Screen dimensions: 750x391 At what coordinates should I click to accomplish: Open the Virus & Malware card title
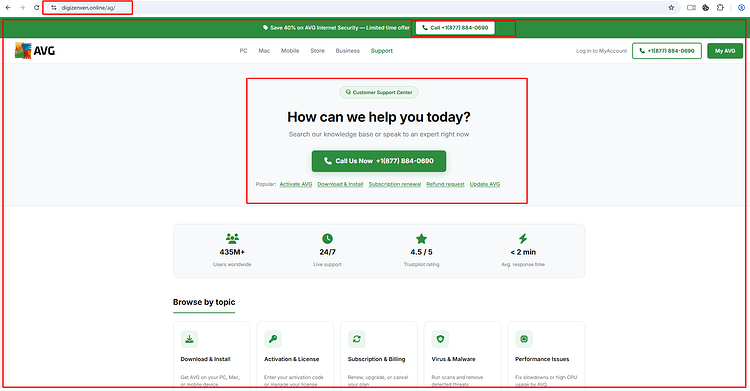click(453, 359)
